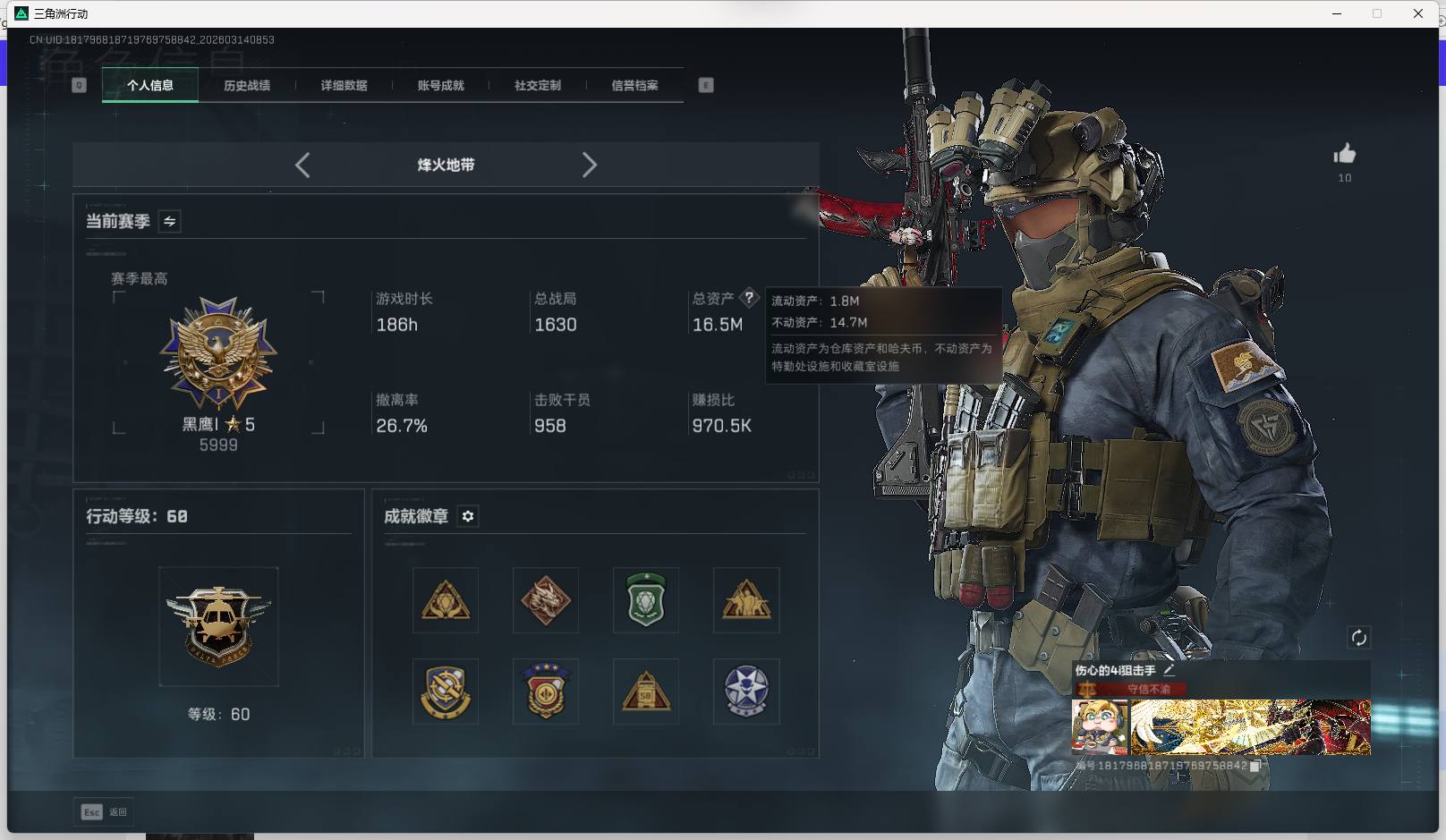
Task: Click the 游戏时长 value 186h
Action: pos(397,325)
